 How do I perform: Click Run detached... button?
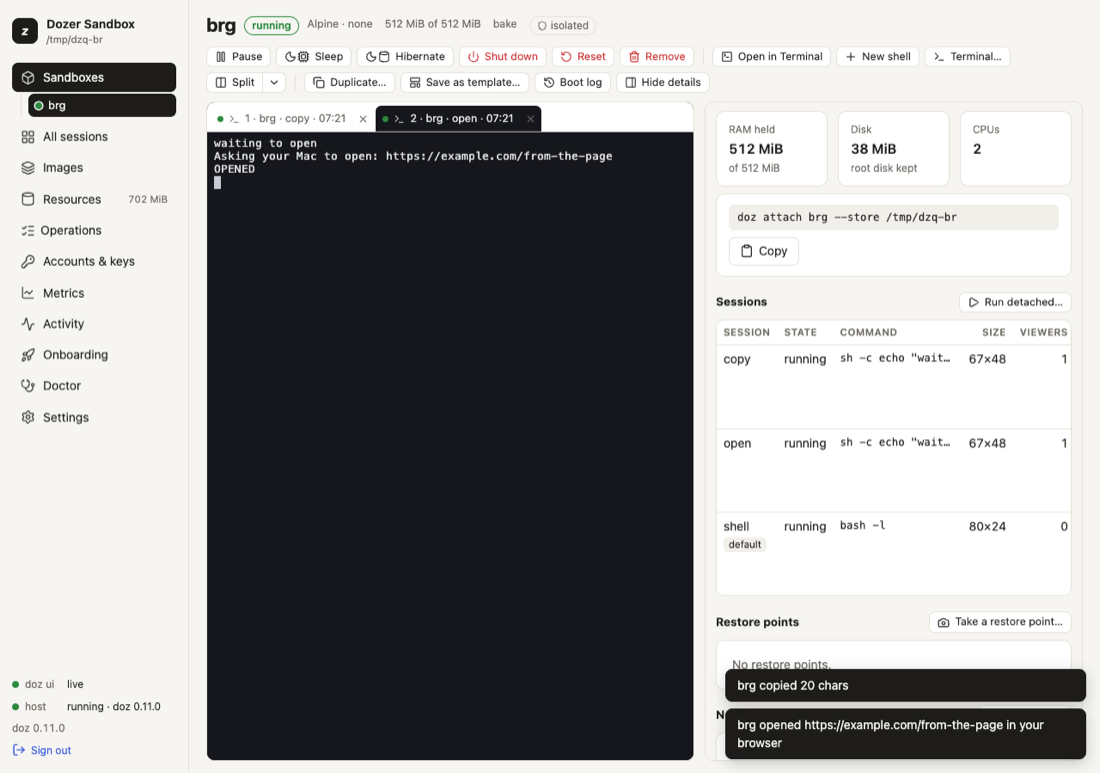point(1014,302)
